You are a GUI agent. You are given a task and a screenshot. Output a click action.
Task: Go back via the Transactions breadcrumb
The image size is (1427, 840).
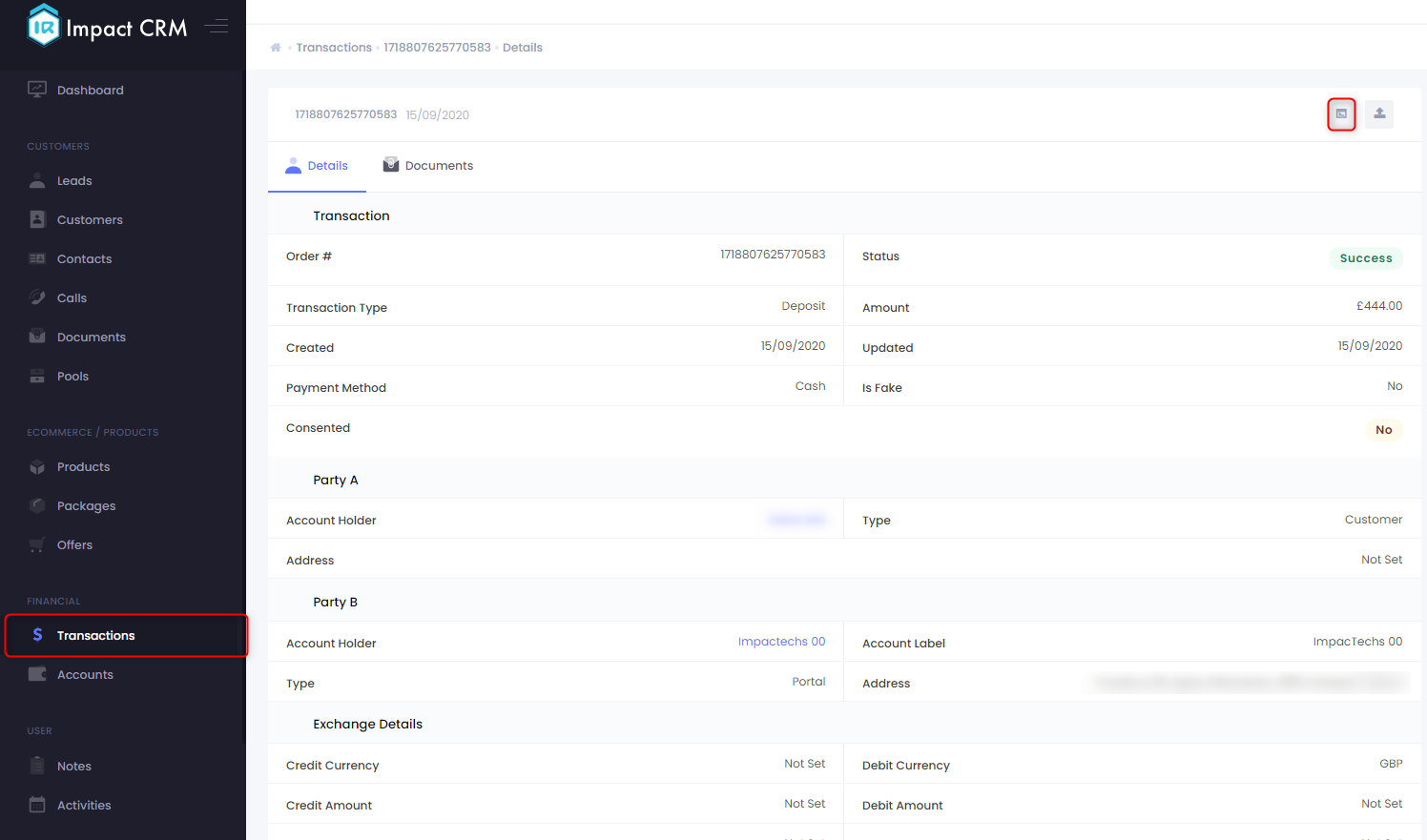point(334,47)
